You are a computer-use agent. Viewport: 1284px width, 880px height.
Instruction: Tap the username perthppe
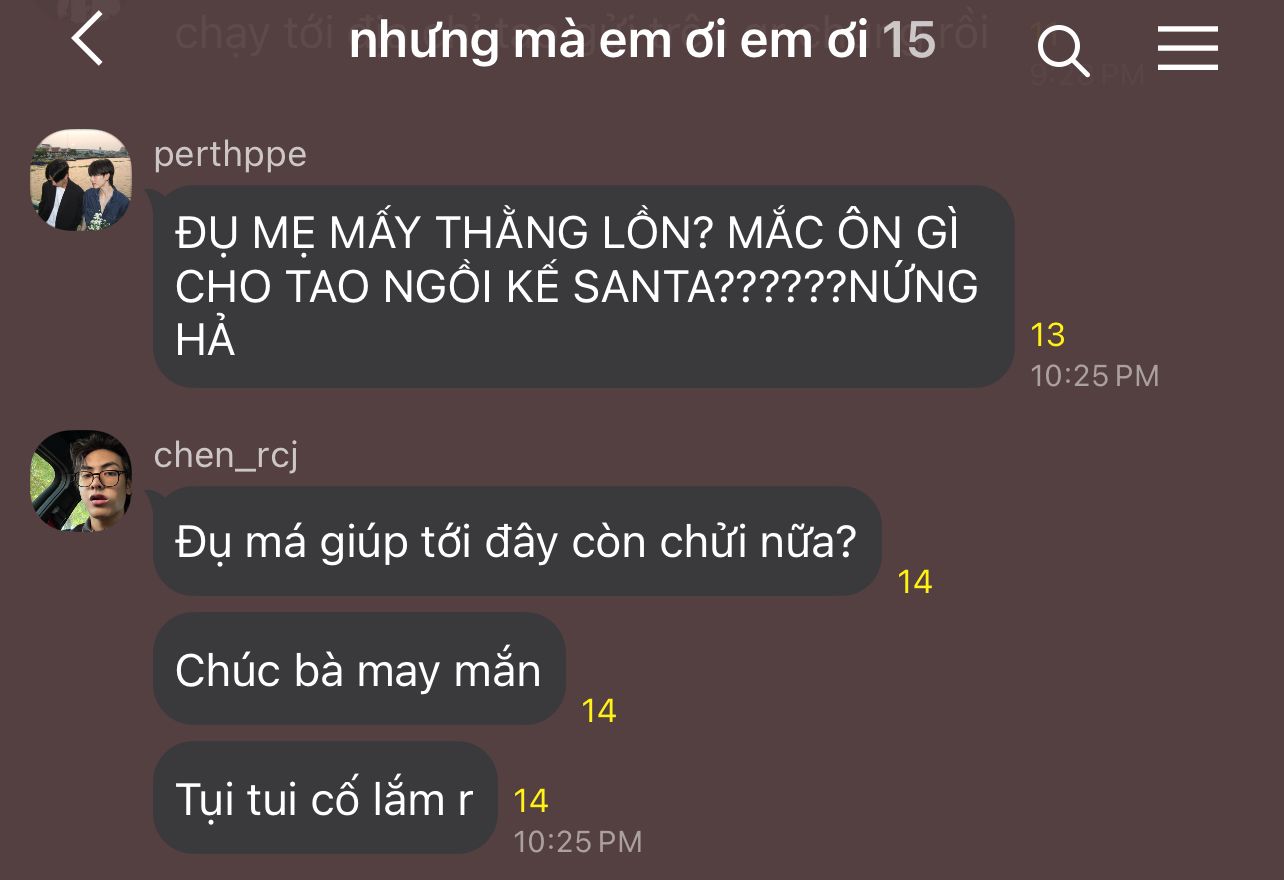point(230,155)
